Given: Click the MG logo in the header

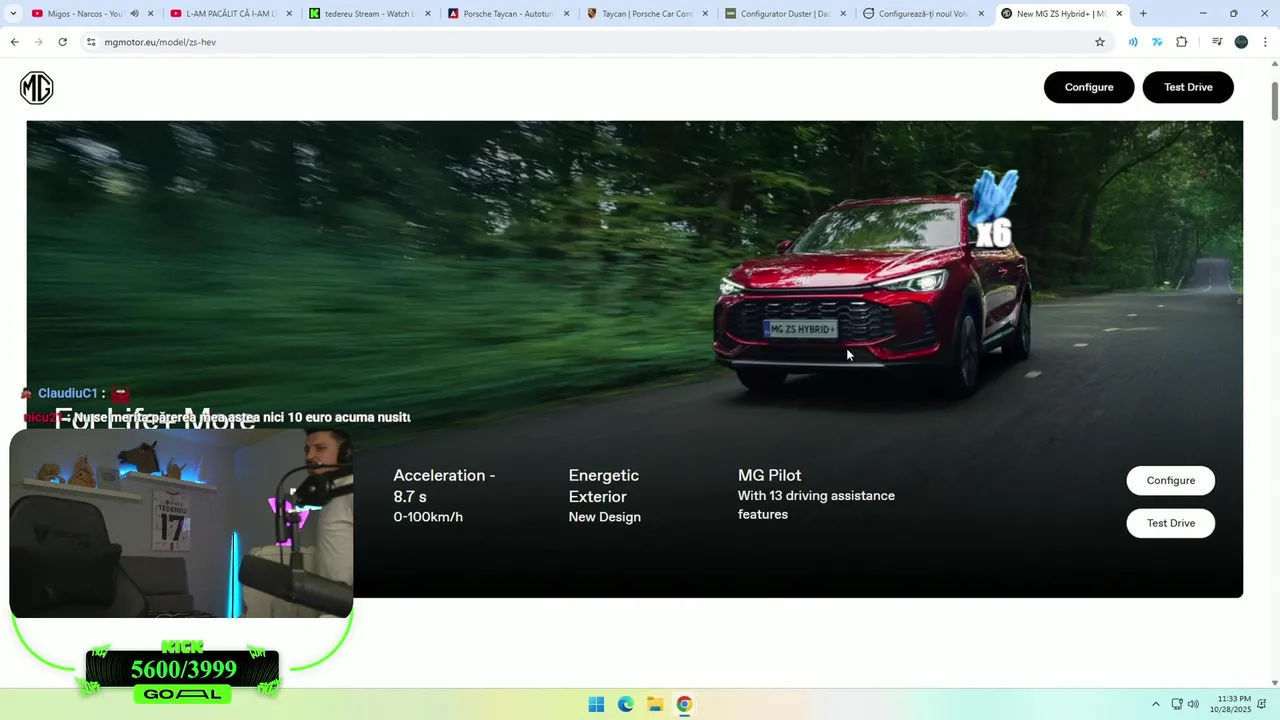Looking at the screenshot, I should (37, 88).
